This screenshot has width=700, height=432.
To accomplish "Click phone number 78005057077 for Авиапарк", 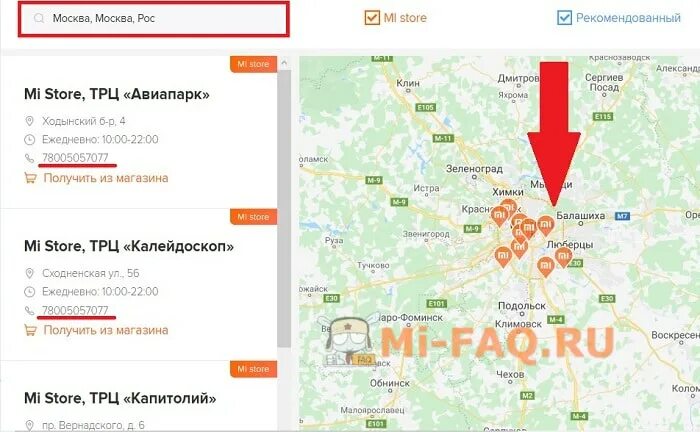I will point(75,158).
